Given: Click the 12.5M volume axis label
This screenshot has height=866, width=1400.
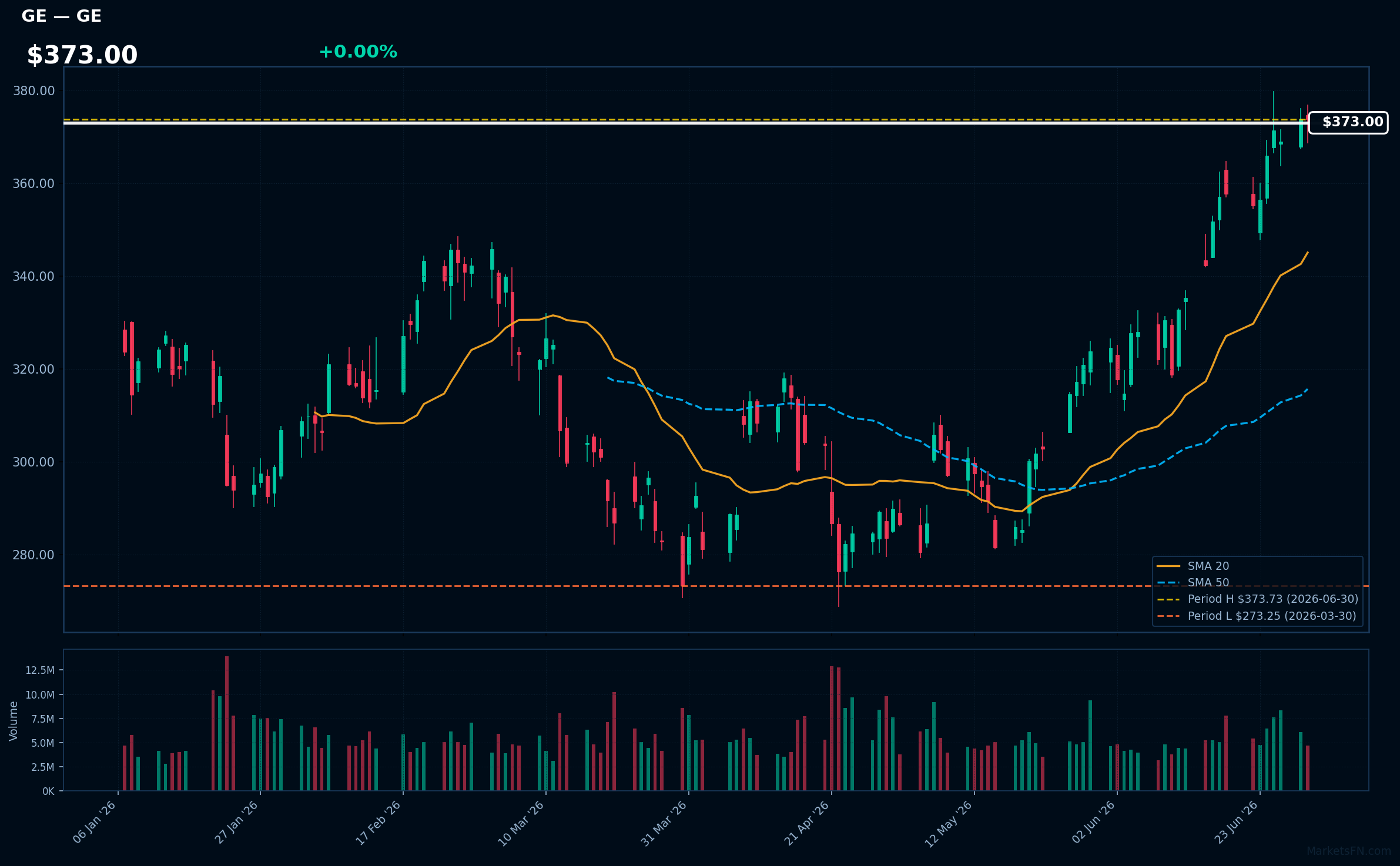Looking at the screenshot, I should click(40, 670).
